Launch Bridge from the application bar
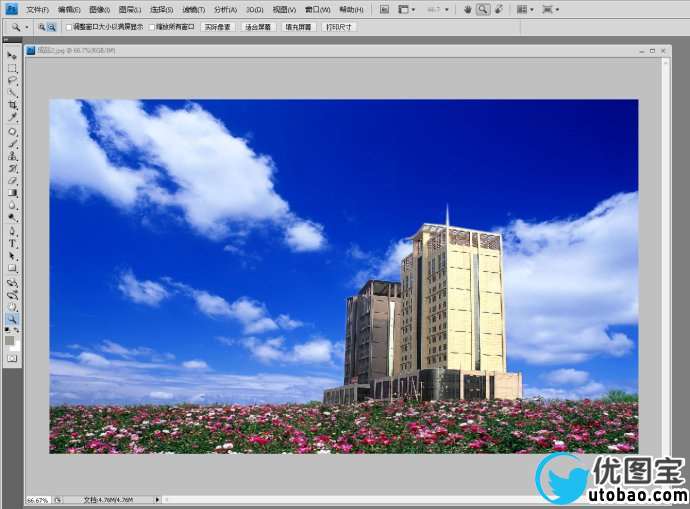Image resolution: width=690 pixels, height=509 pixels. click(384, 9)
